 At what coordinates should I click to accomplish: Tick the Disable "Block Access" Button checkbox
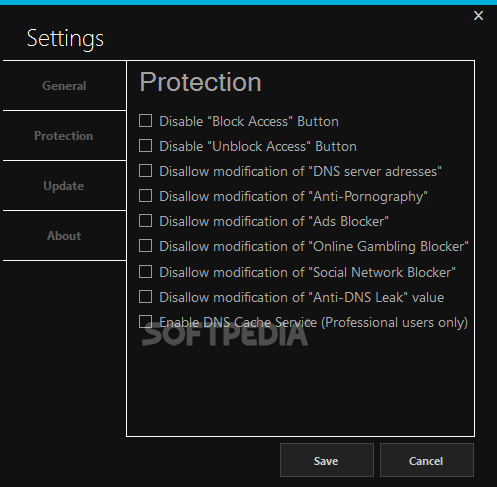click(145, 121)
